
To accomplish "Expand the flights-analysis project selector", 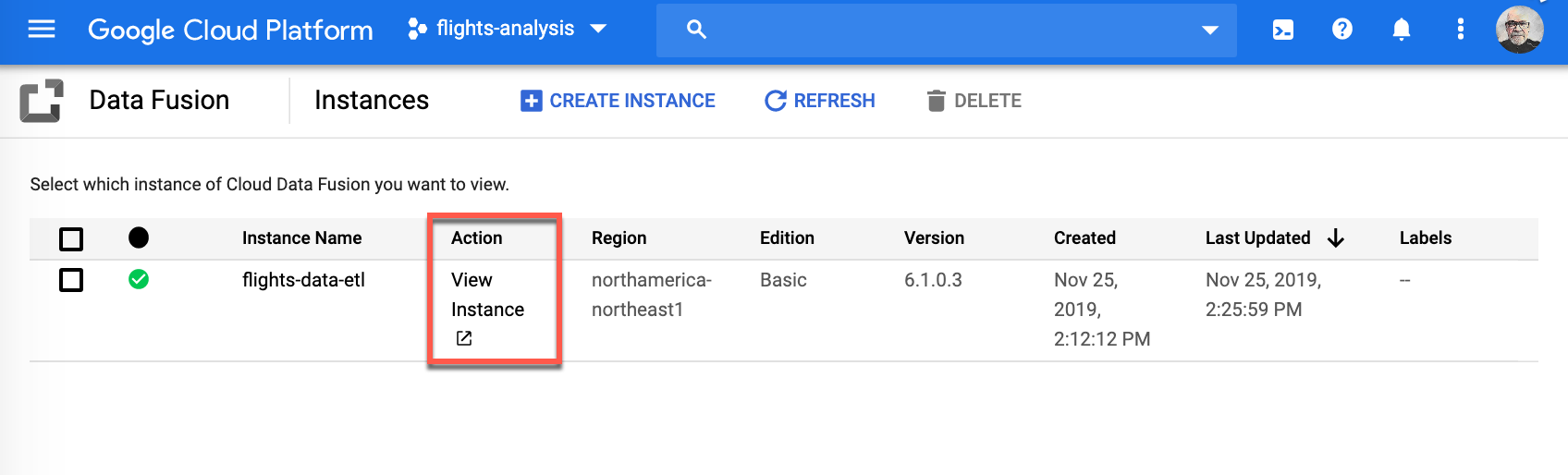I will click(507, 30).
